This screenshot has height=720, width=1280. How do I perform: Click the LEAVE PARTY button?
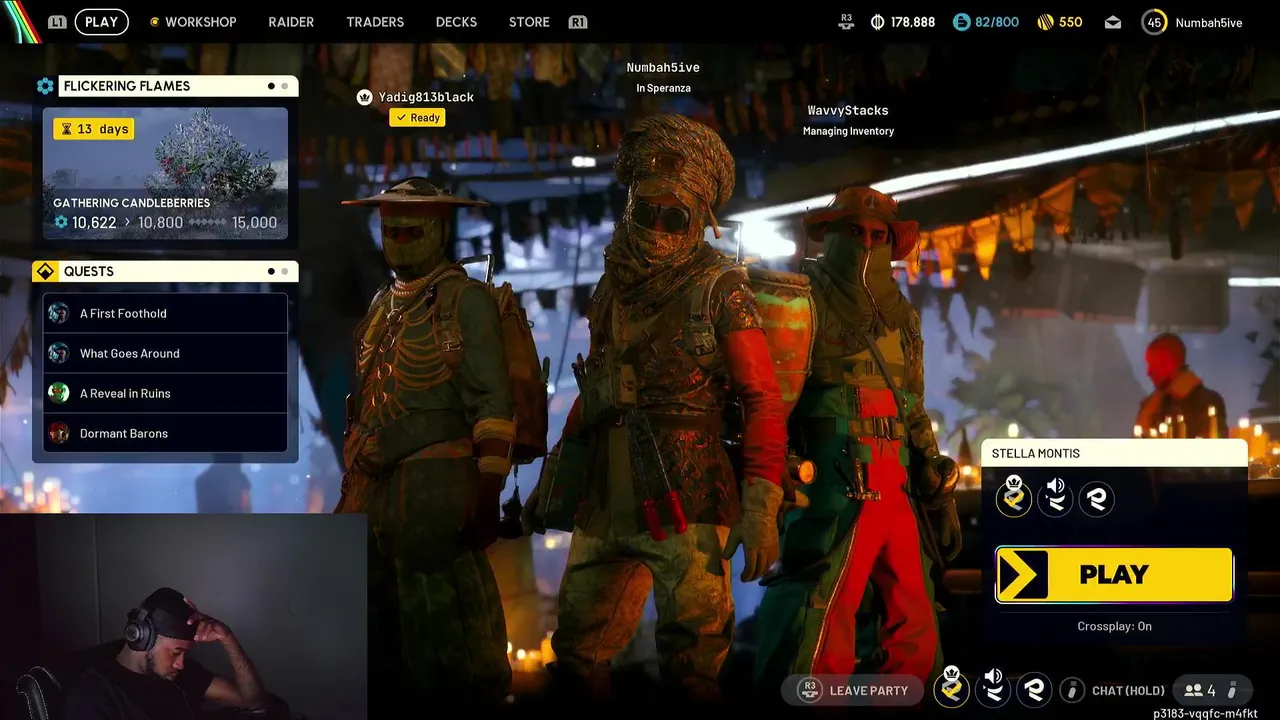[853, 690]
